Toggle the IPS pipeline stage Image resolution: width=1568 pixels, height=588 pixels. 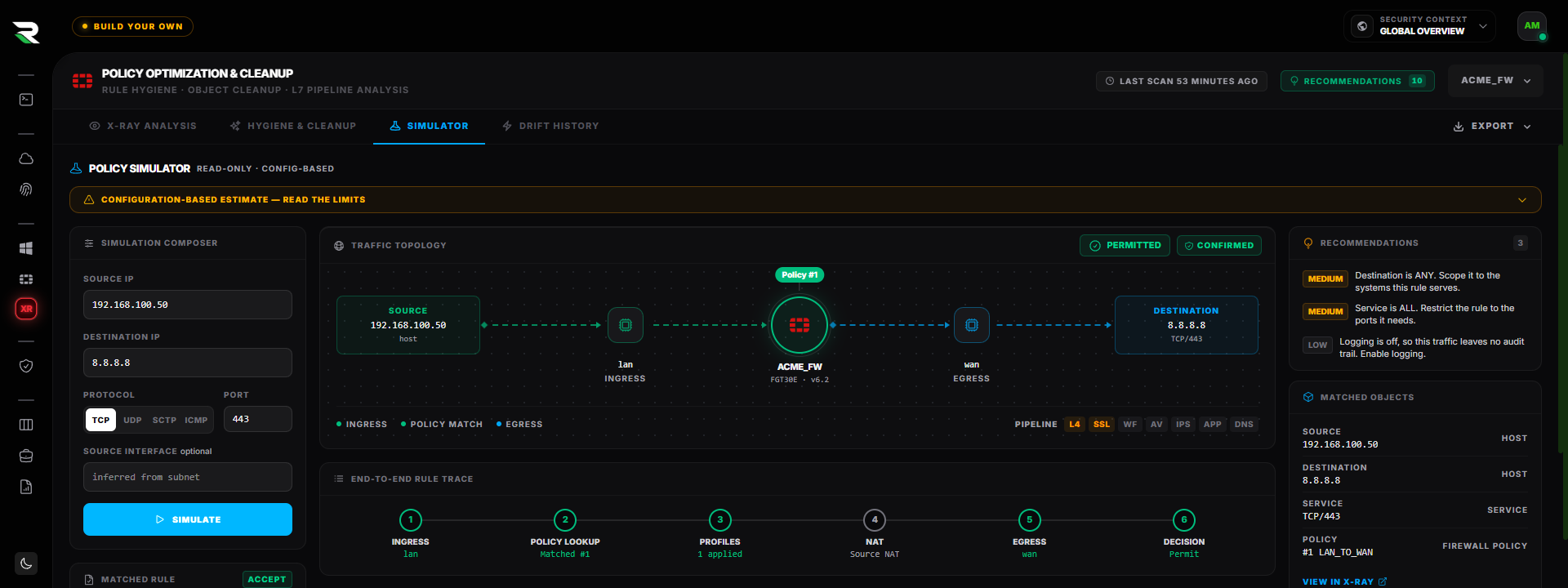pyautogui.click(x=1183, y=425)
